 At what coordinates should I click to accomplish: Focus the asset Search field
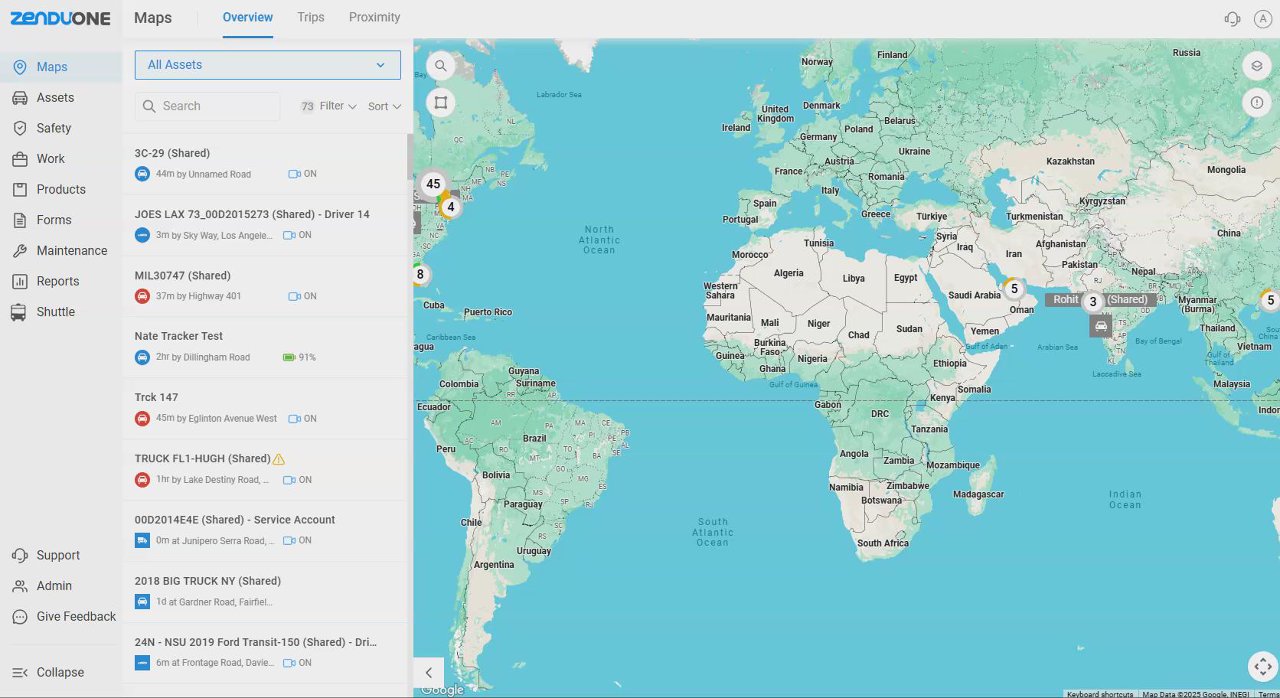[x=208, y=106]
